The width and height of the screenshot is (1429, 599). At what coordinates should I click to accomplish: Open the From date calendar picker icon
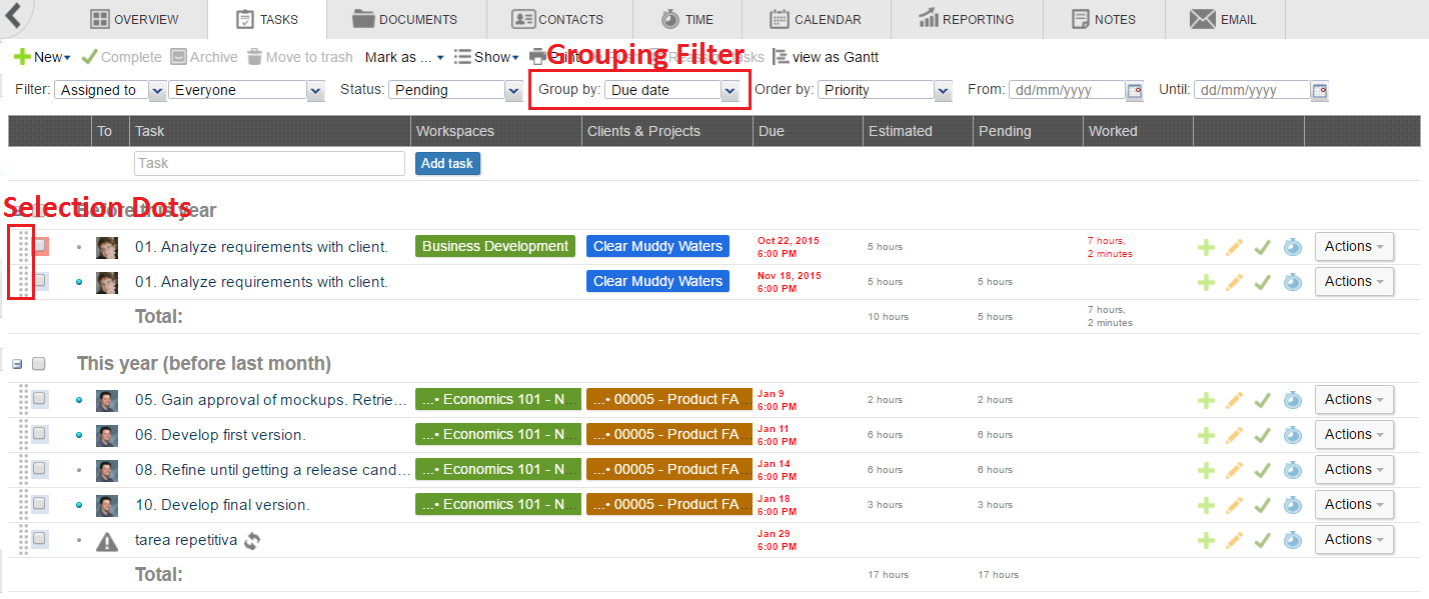(x=1134, y=91)
